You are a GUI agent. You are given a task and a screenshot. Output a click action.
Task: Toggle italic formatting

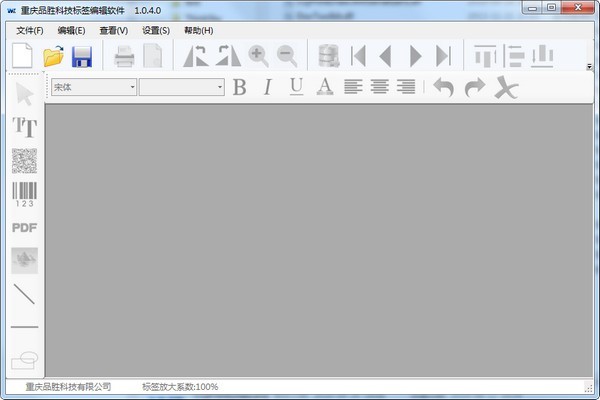pos(267,87)
